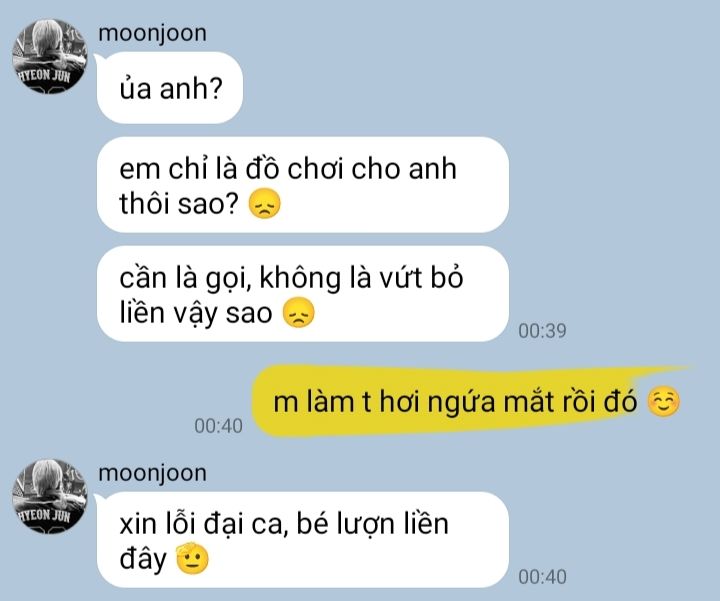720x601 pixels.
Task: Open moonjoon's top profile avatar
Action: [x=50, y=56]
